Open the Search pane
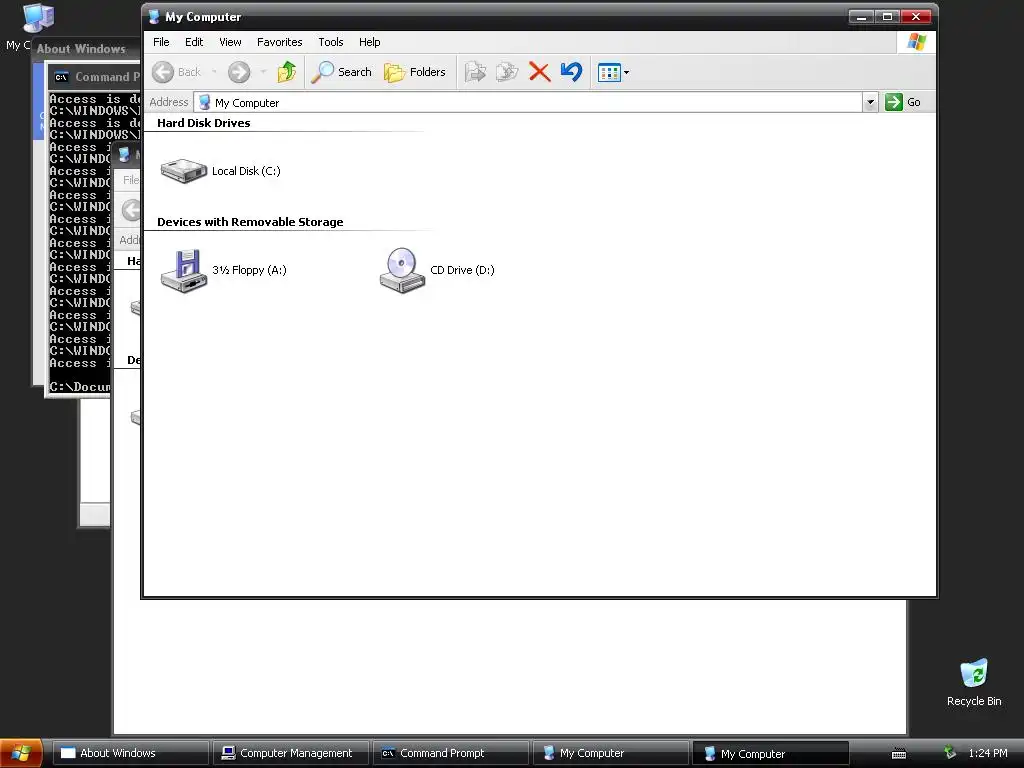Image resolution: width=1024 pixels, height=768 pixels. (341, 72)
